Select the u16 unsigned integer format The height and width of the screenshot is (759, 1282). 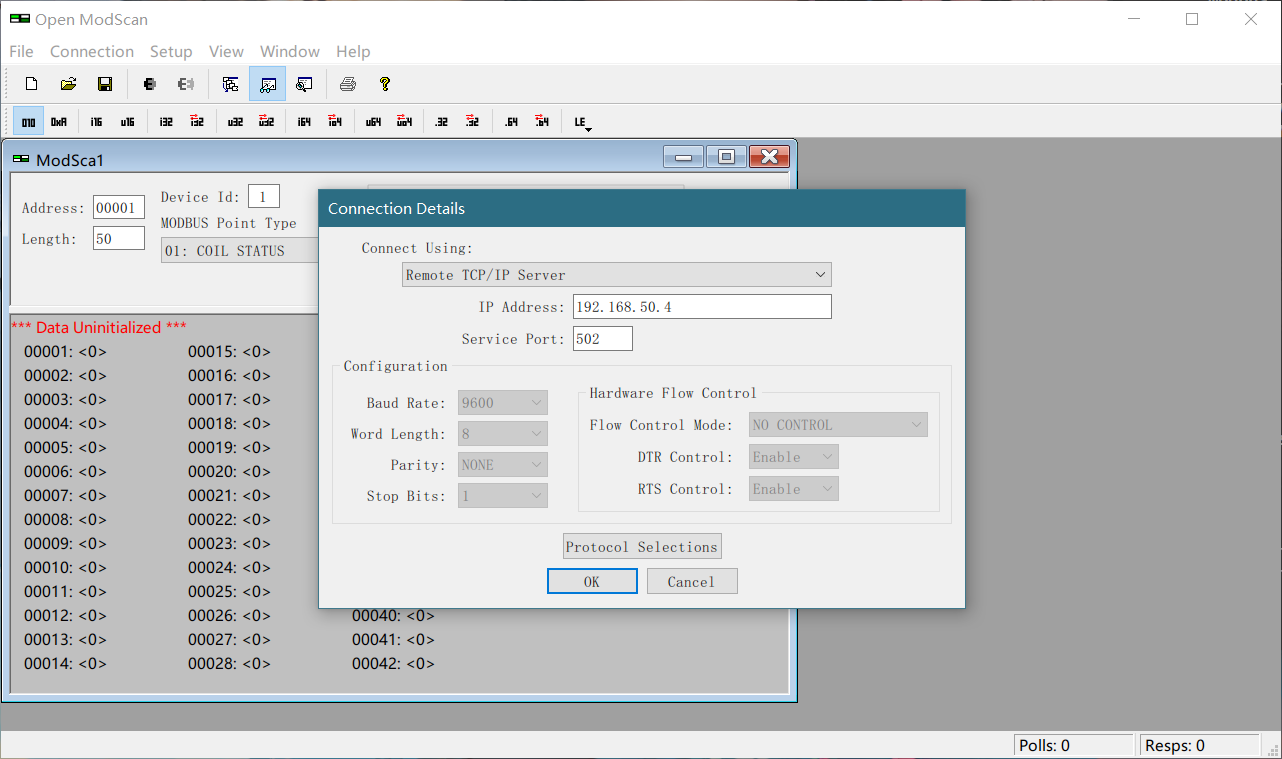pos(128,122)
